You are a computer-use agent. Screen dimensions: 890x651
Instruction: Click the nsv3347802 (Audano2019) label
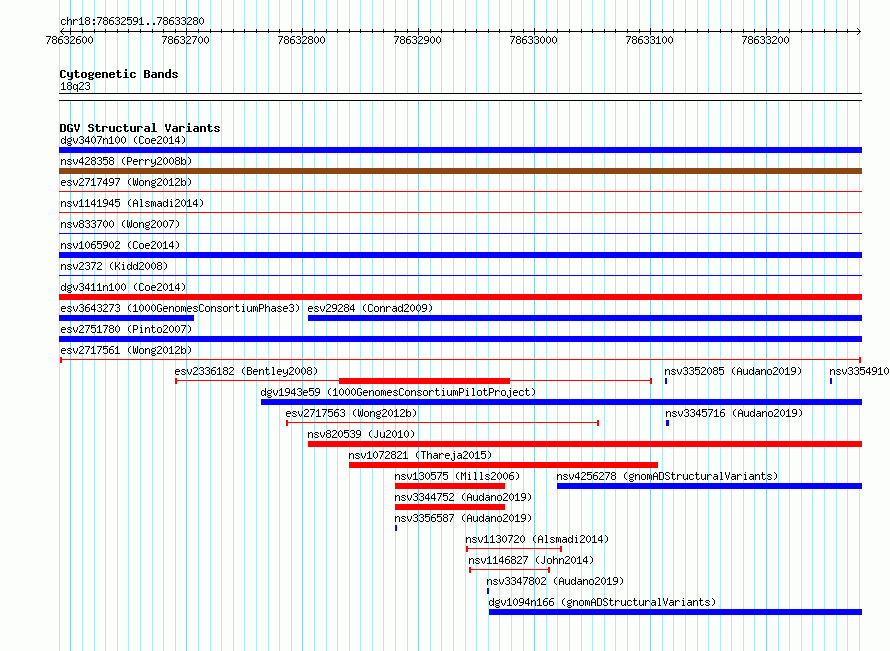[x=555, y=581]
